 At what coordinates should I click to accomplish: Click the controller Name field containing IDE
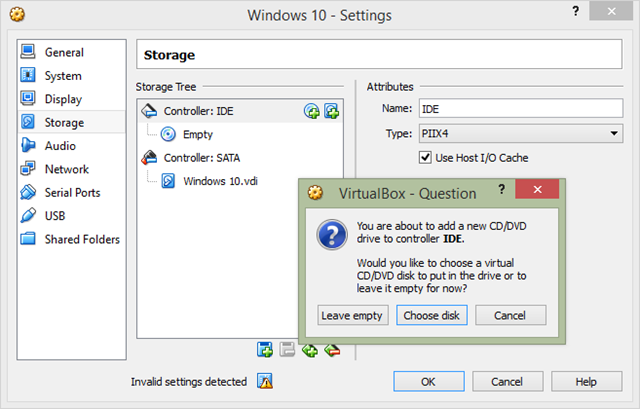pos(521,109)
